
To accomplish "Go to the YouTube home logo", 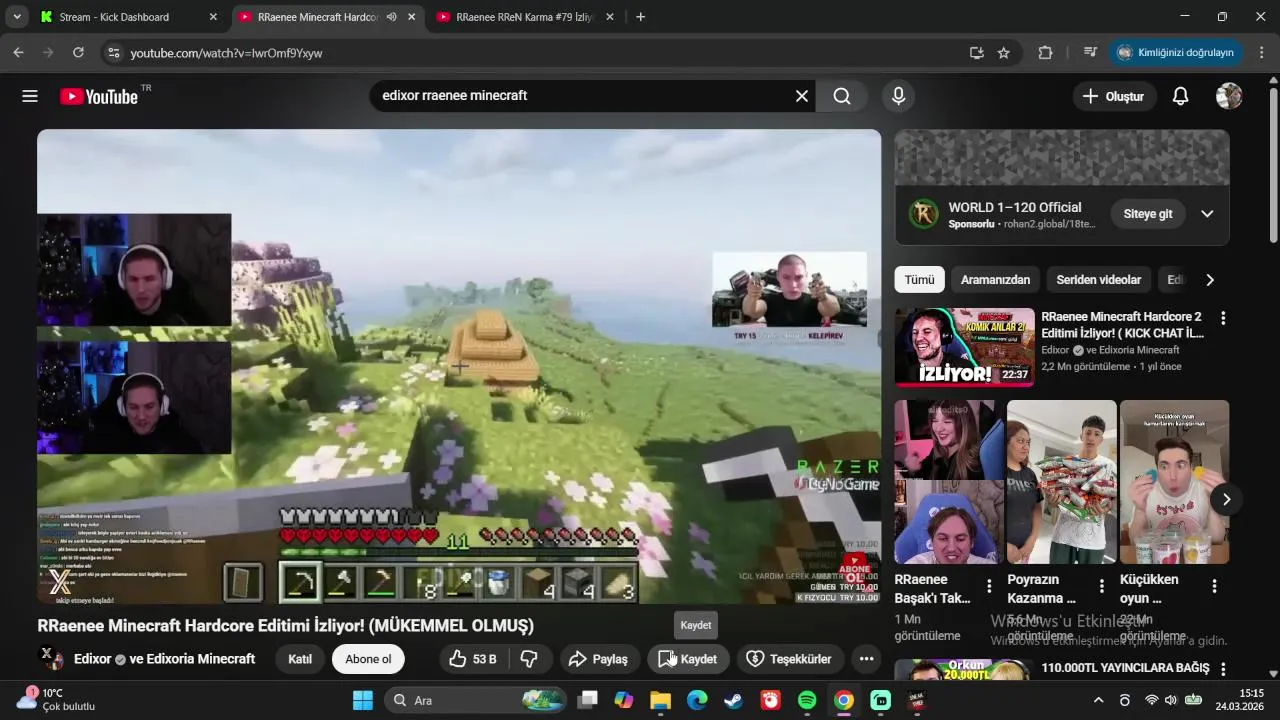I will point(99,96).
